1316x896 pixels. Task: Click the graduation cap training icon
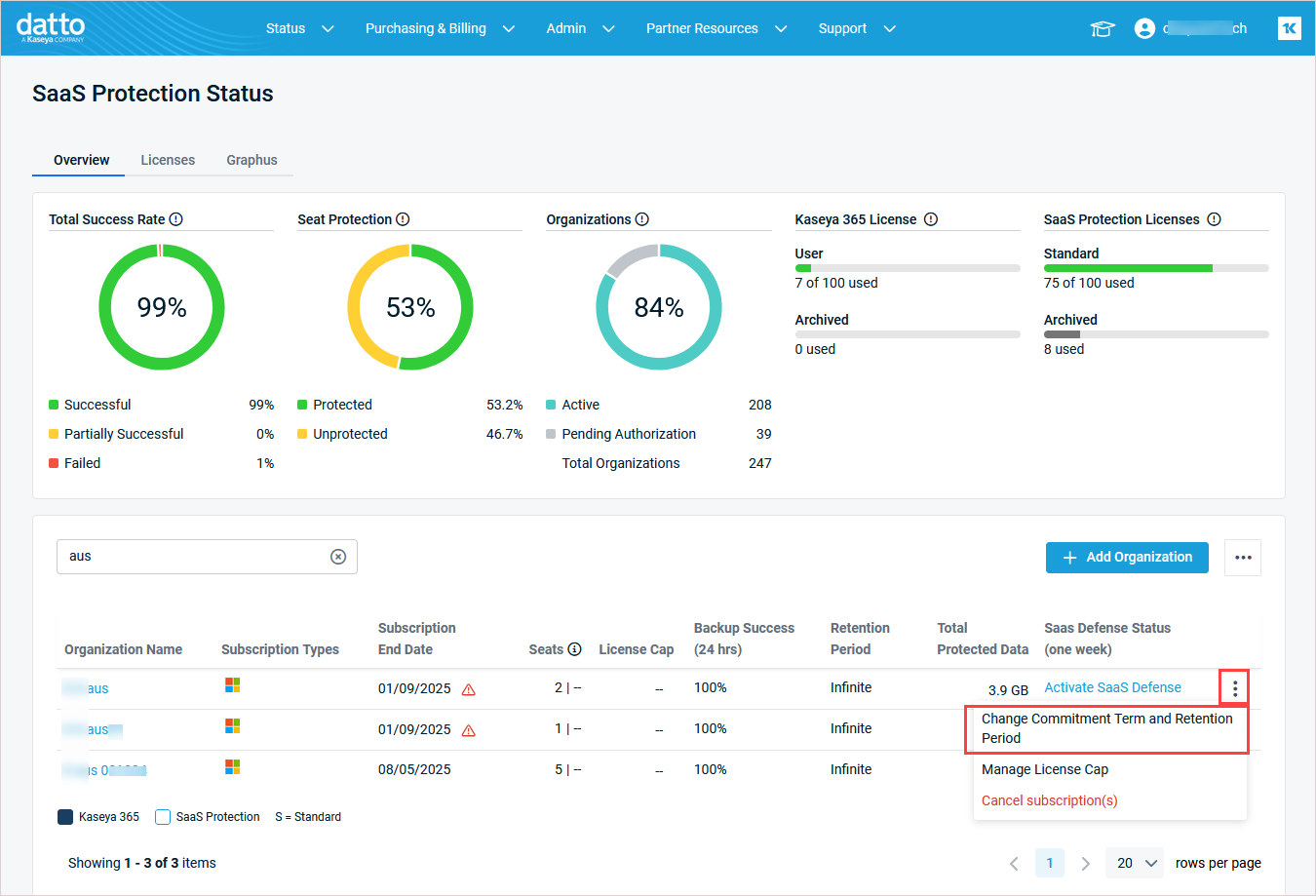click(1102, 28)
